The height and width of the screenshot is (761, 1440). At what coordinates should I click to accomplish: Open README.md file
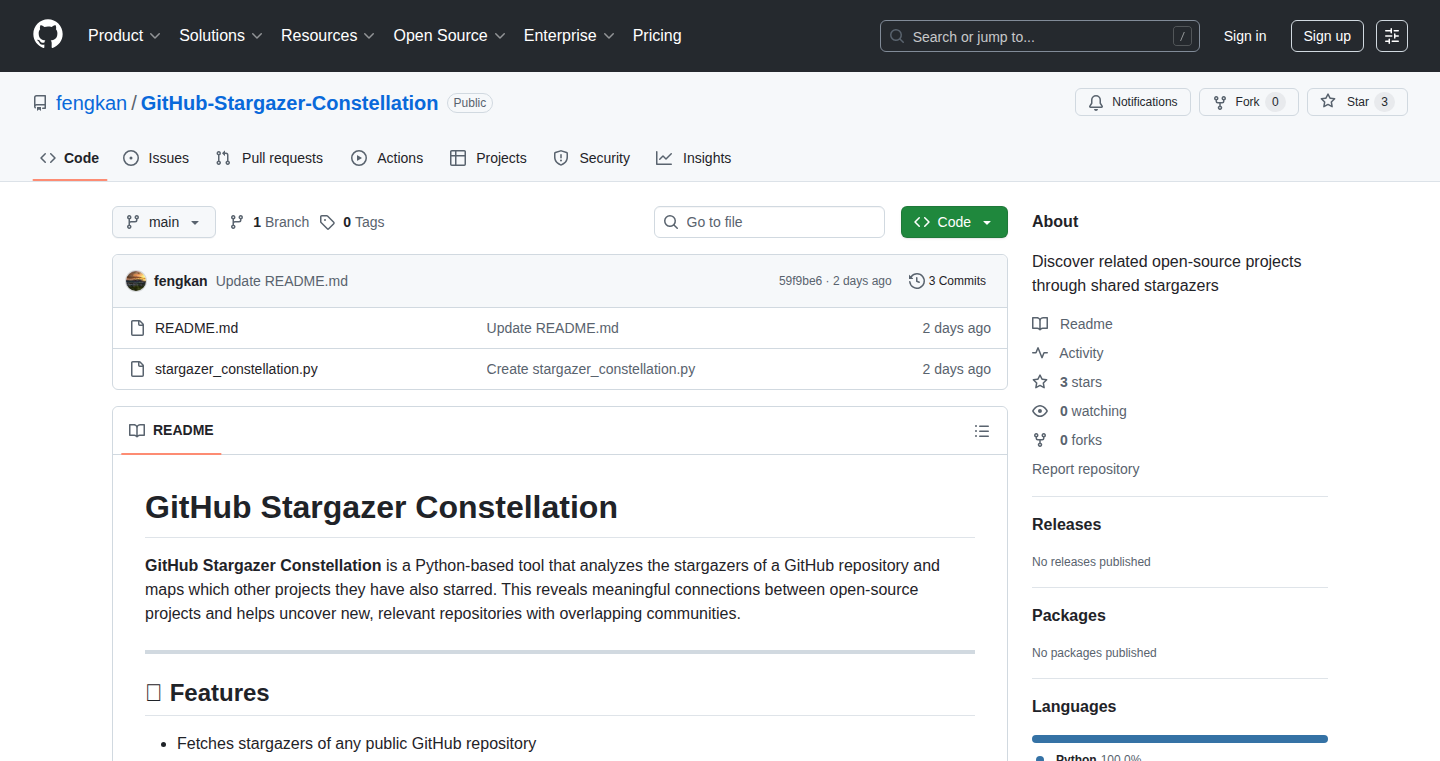(x=196, y=328)
